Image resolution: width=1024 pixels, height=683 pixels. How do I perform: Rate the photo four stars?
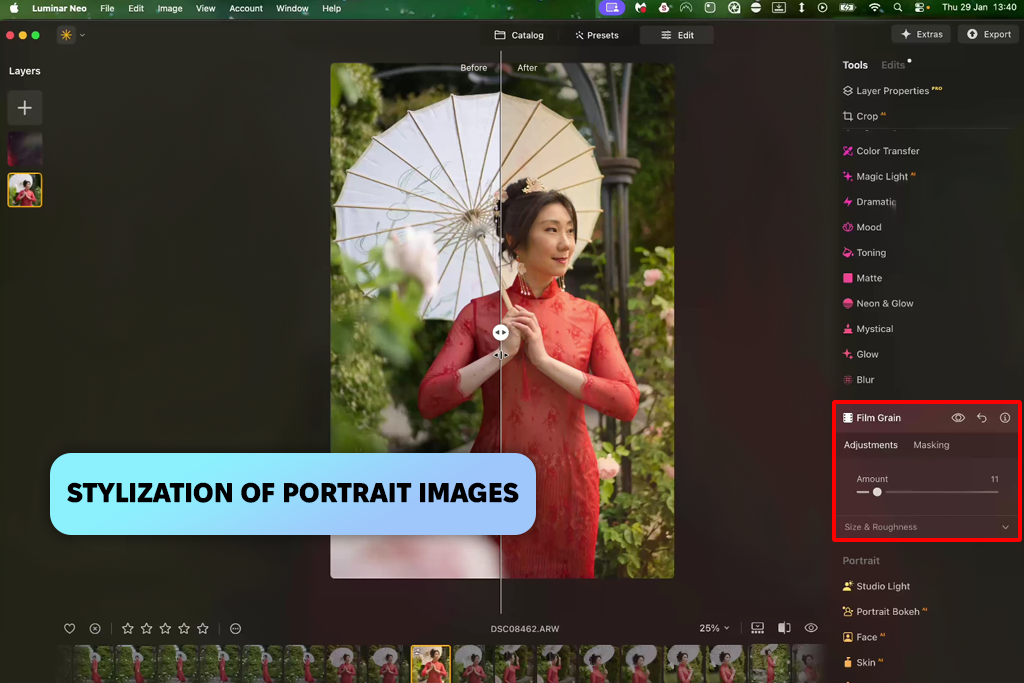tap(184, 629)
